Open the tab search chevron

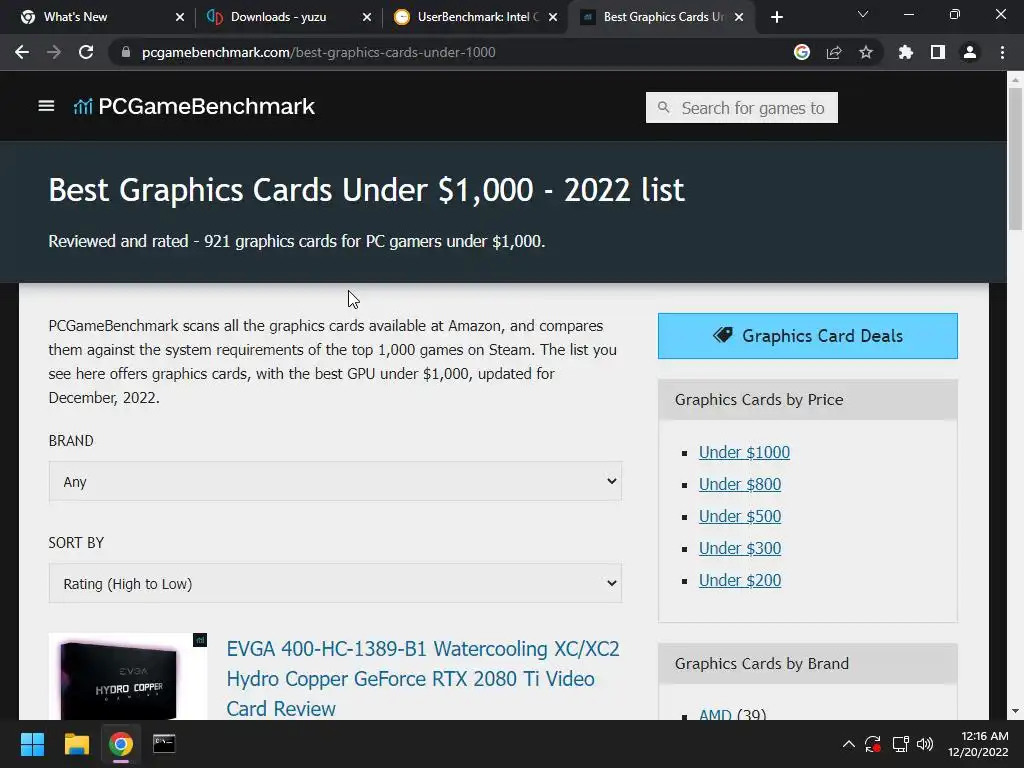click(863, 14)
